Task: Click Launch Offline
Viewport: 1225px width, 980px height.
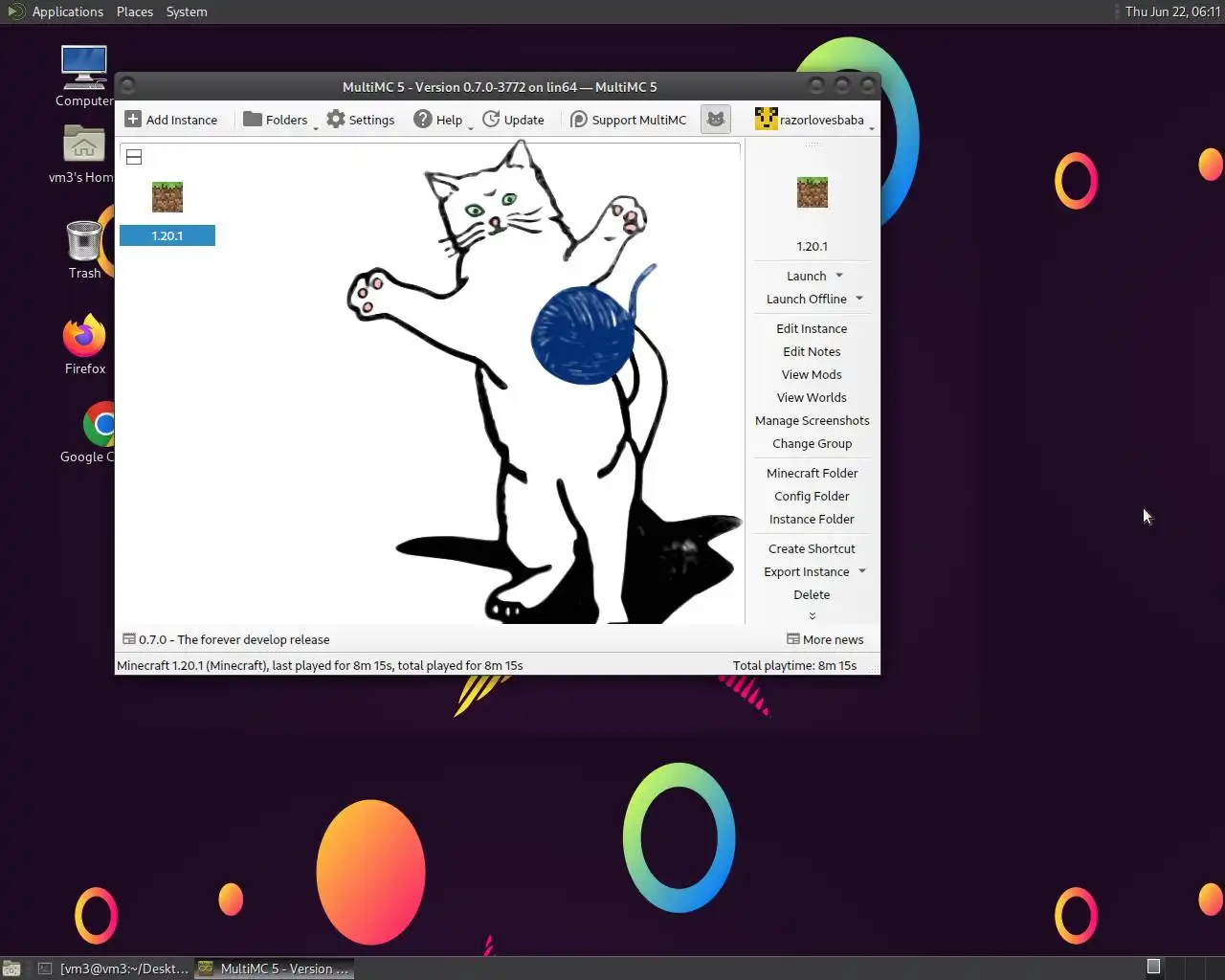Action: [806, 299]
